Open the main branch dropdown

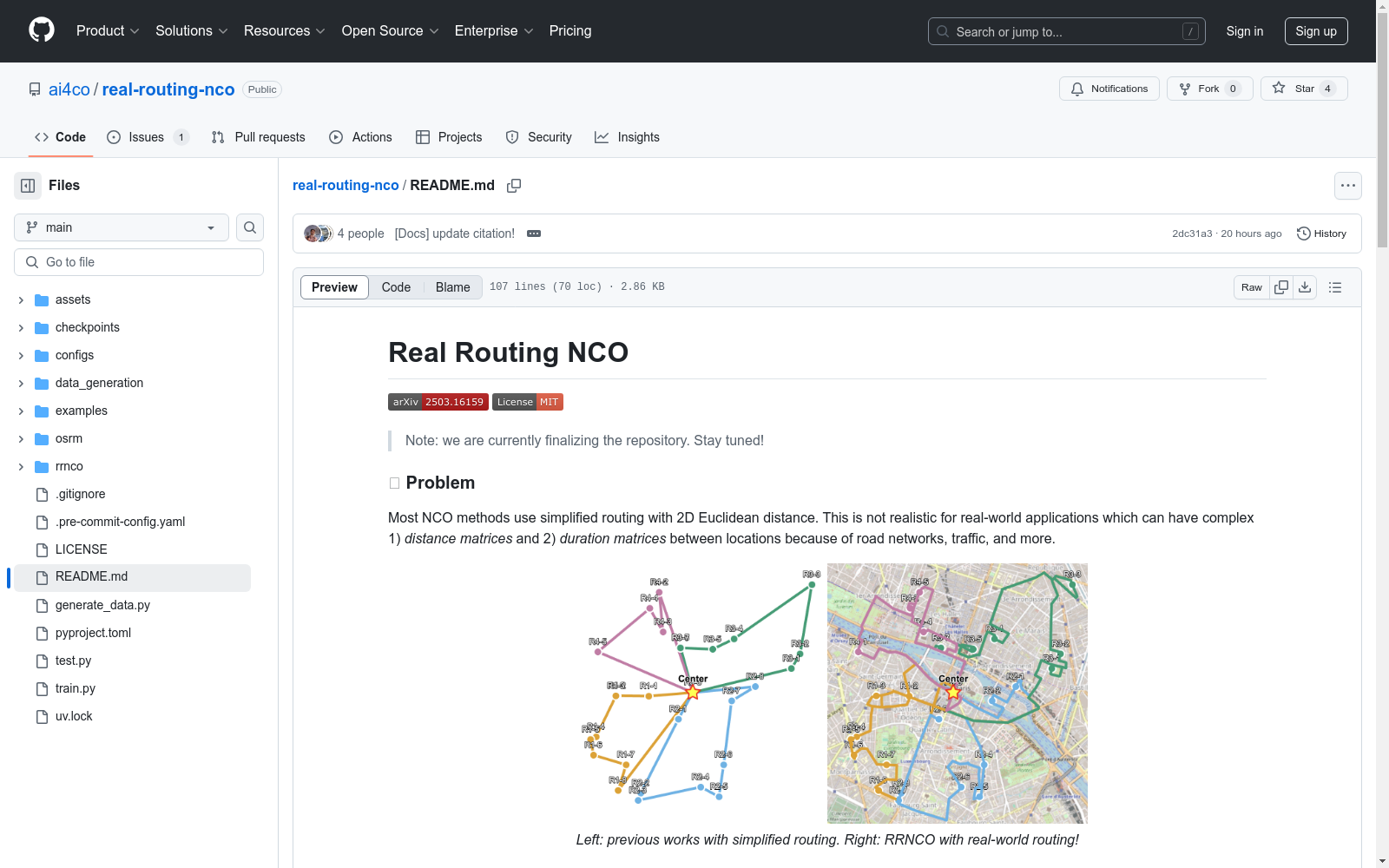click(120, 227)
